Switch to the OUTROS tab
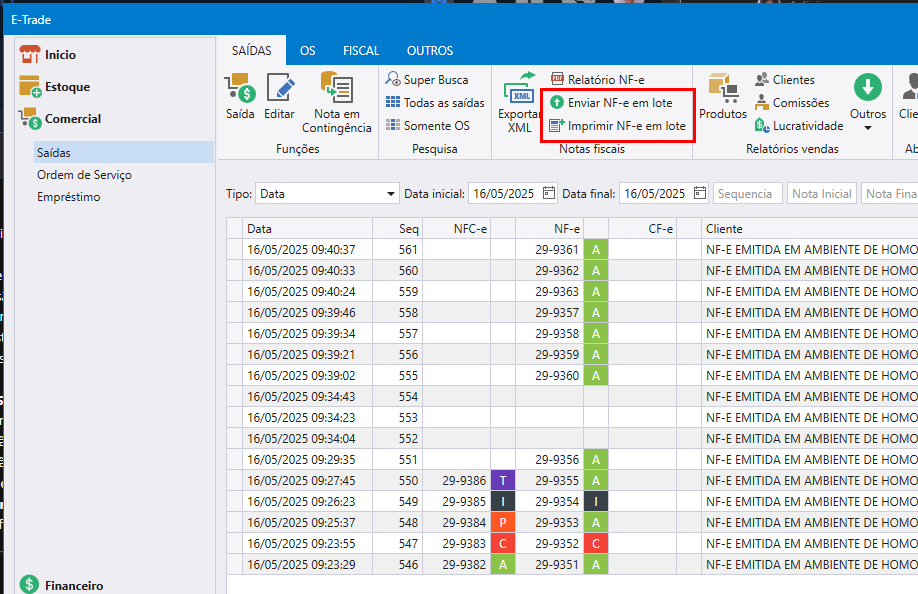 coord(430,50)
